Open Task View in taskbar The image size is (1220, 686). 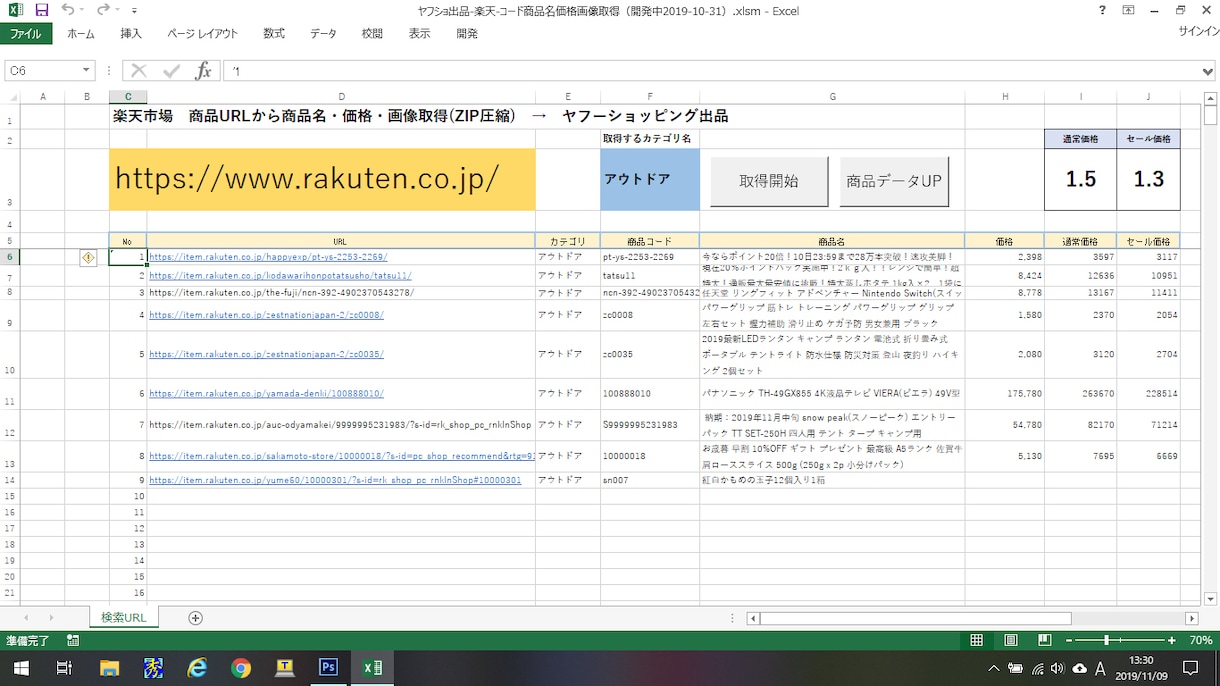click(x=64, y=668)
